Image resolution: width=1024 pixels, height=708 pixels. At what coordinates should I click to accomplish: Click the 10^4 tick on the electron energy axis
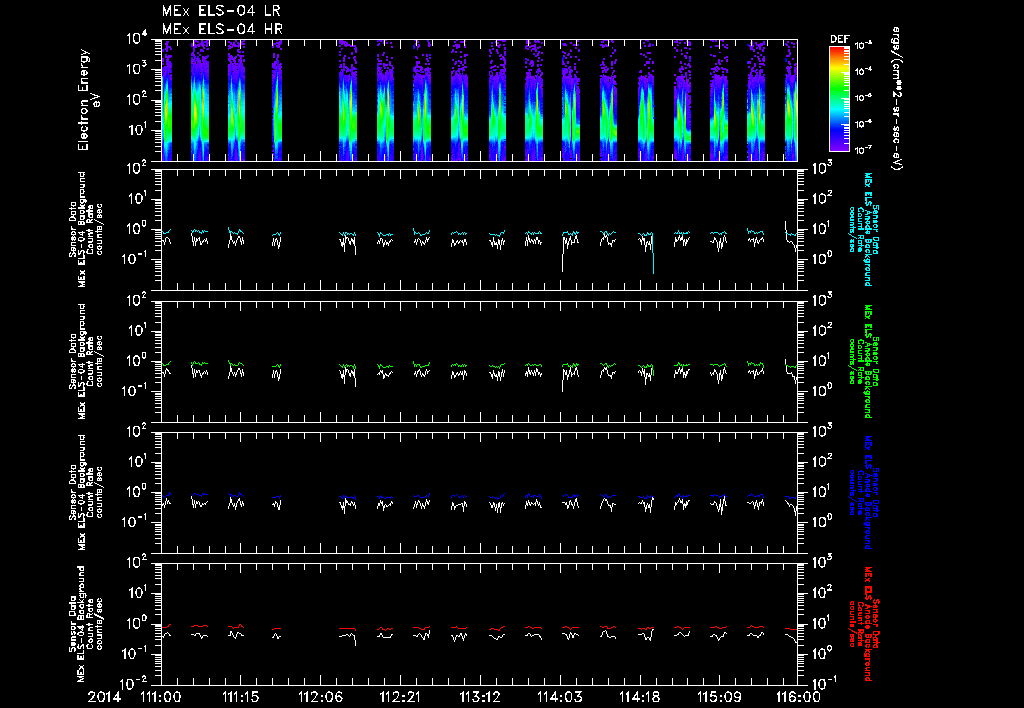[137, 39]
